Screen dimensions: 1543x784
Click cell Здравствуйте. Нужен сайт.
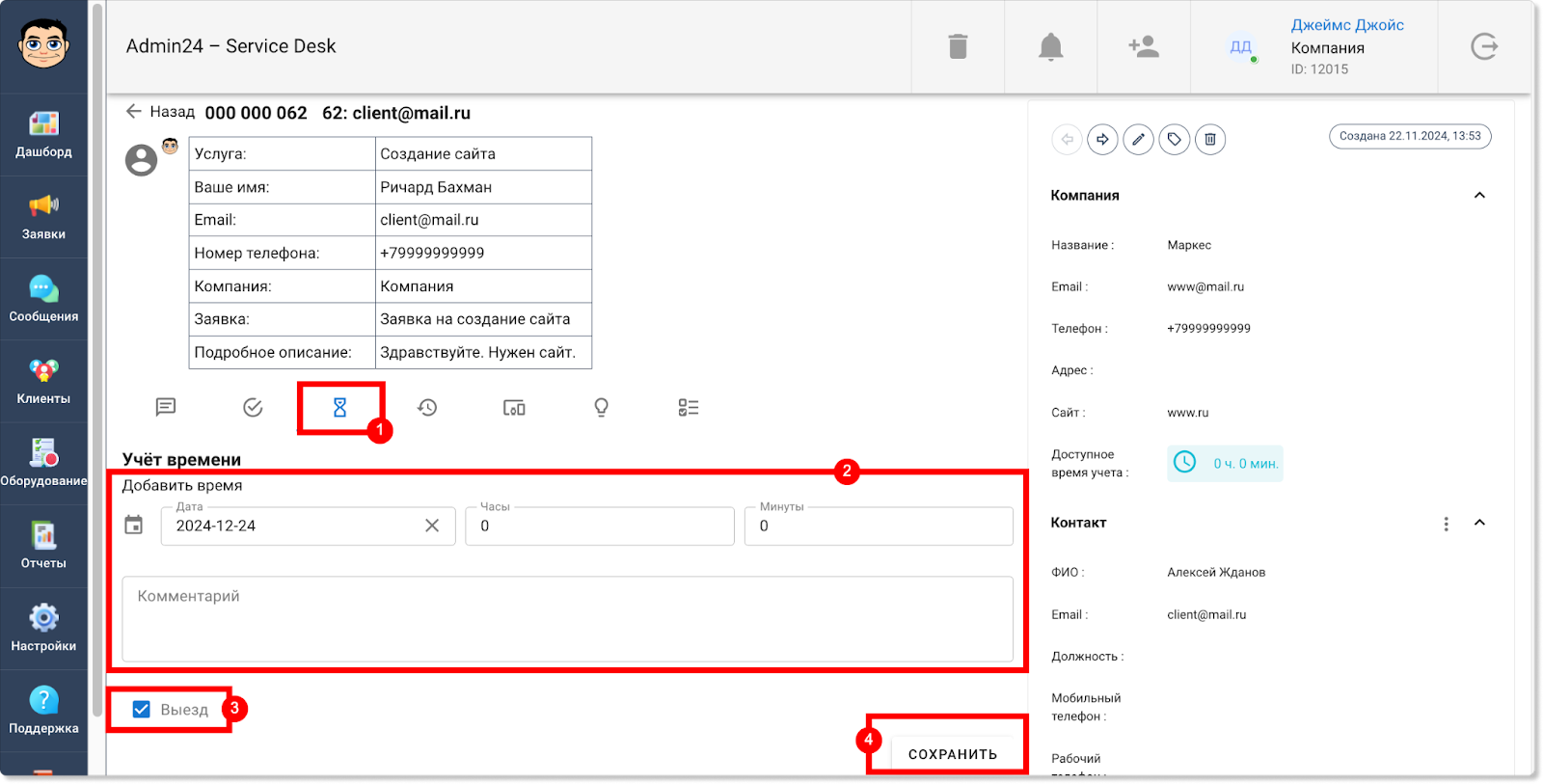[x=483, y=352]
